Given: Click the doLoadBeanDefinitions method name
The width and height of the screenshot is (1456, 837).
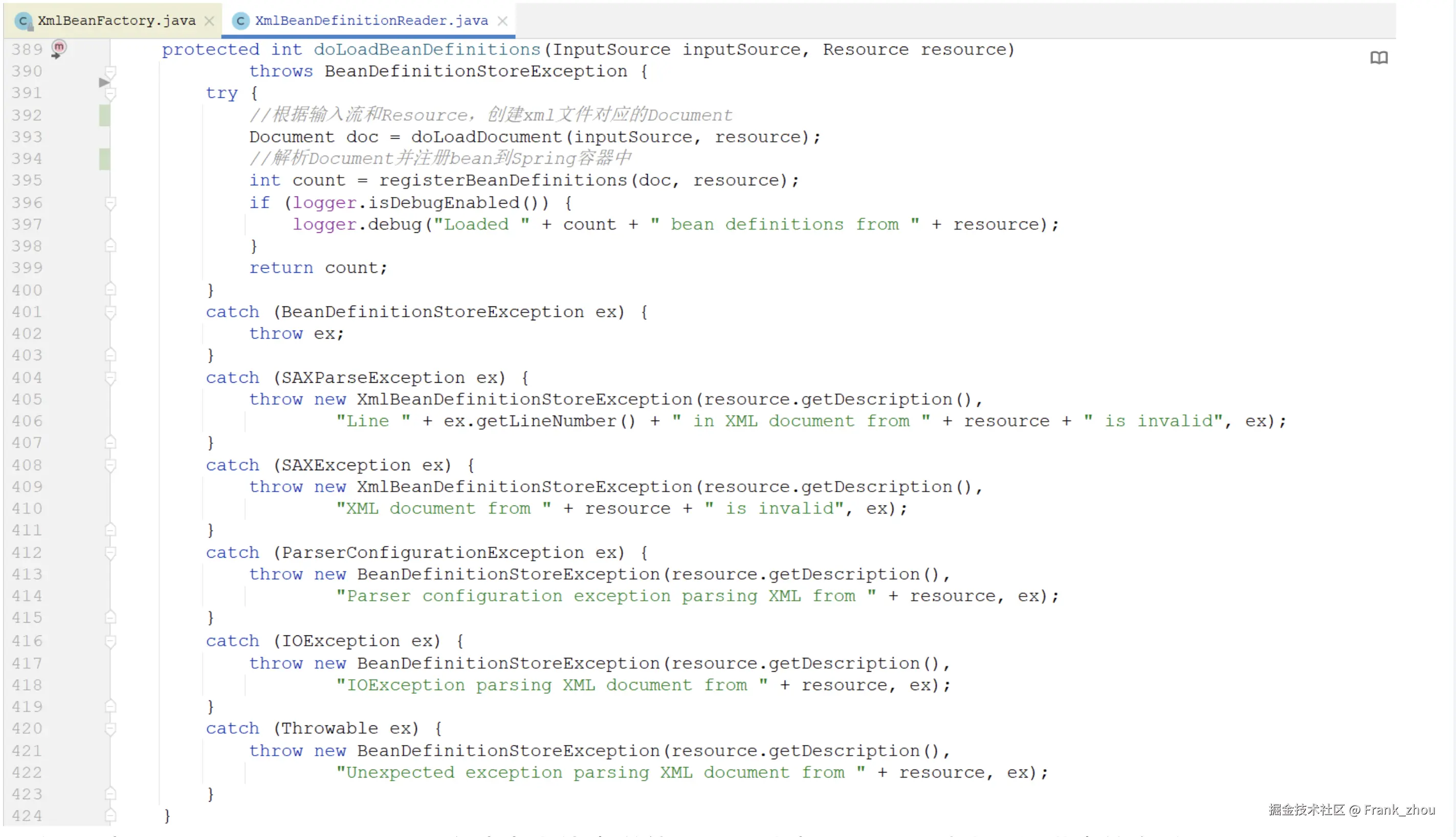Looking at the screenshot, I should click(x=427, y=50).
